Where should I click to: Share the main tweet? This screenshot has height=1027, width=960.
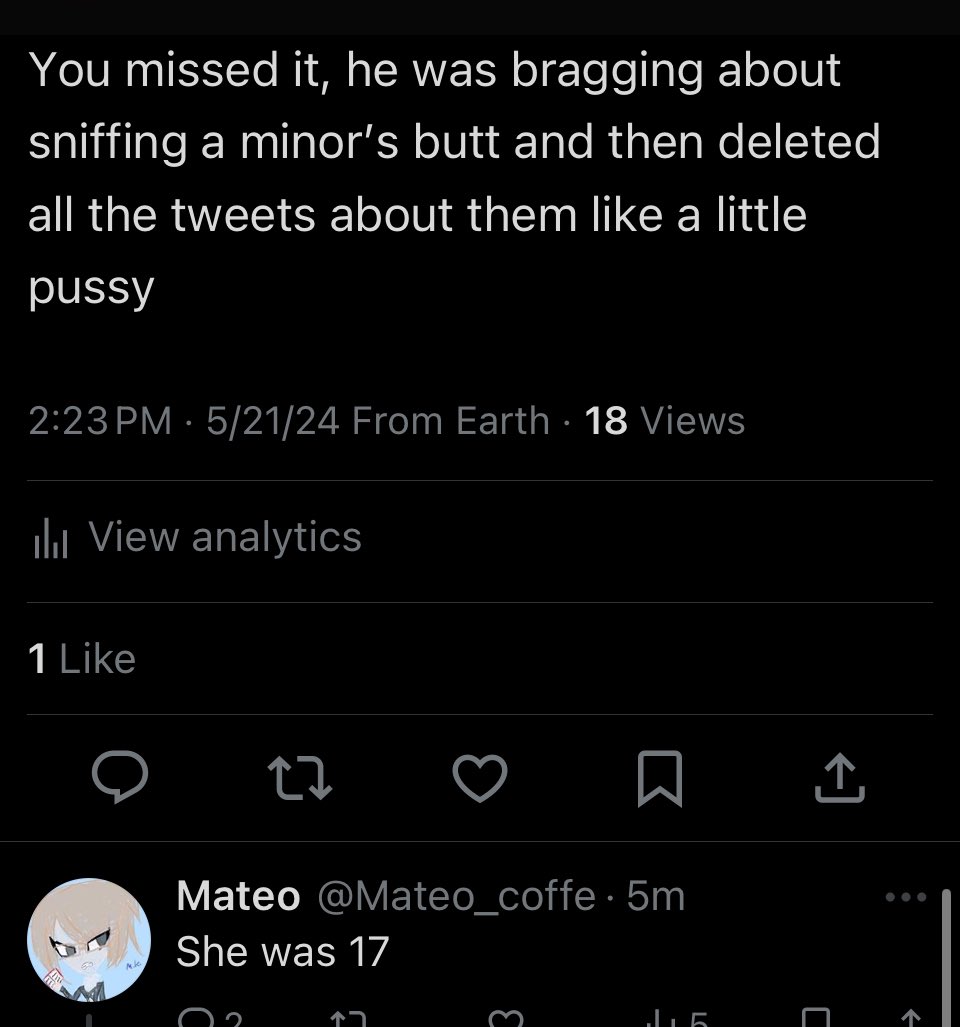(x=838, y=779)
